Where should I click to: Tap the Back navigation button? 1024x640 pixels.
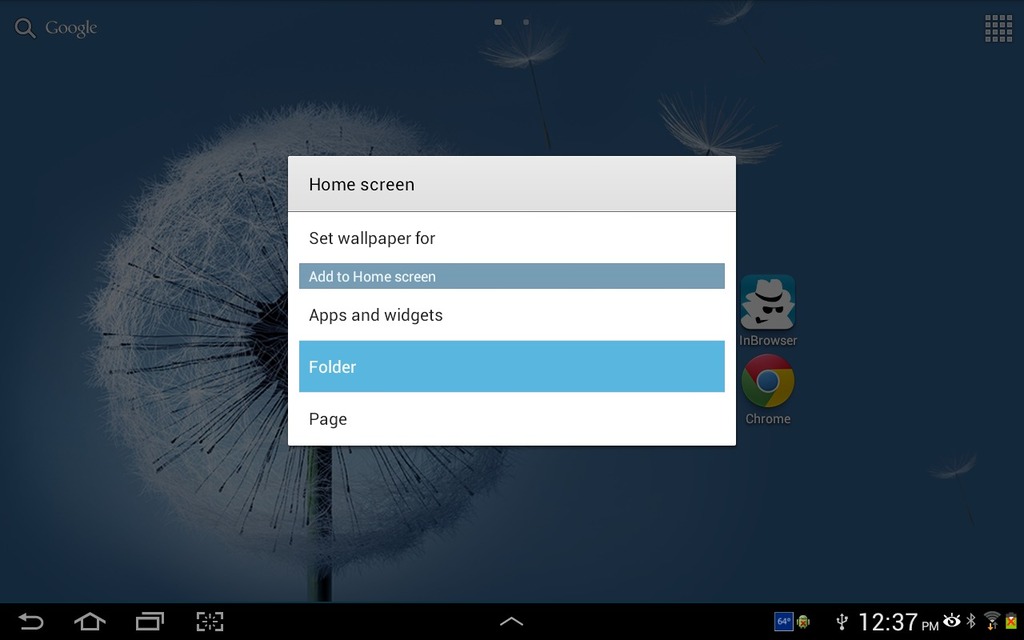tap(30, 621)
